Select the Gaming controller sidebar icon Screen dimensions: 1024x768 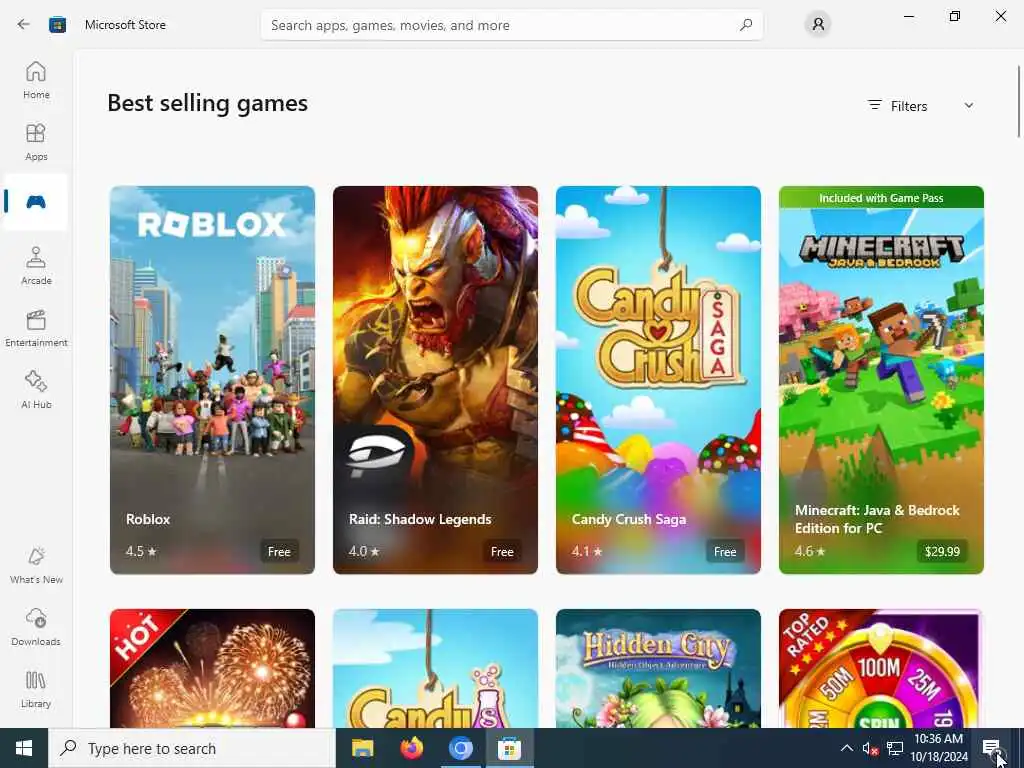[x=36, y=202]
